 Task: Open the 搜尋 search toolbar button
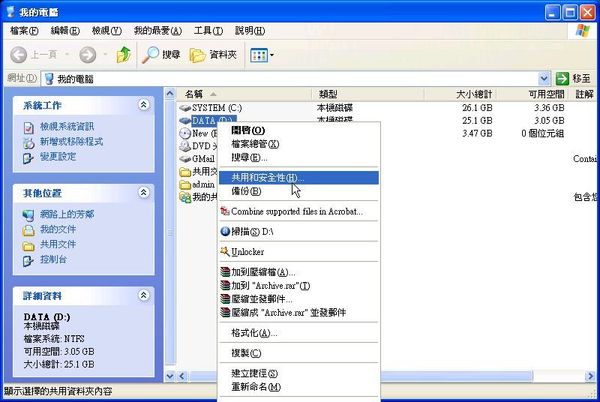click(x=161, y=55)
